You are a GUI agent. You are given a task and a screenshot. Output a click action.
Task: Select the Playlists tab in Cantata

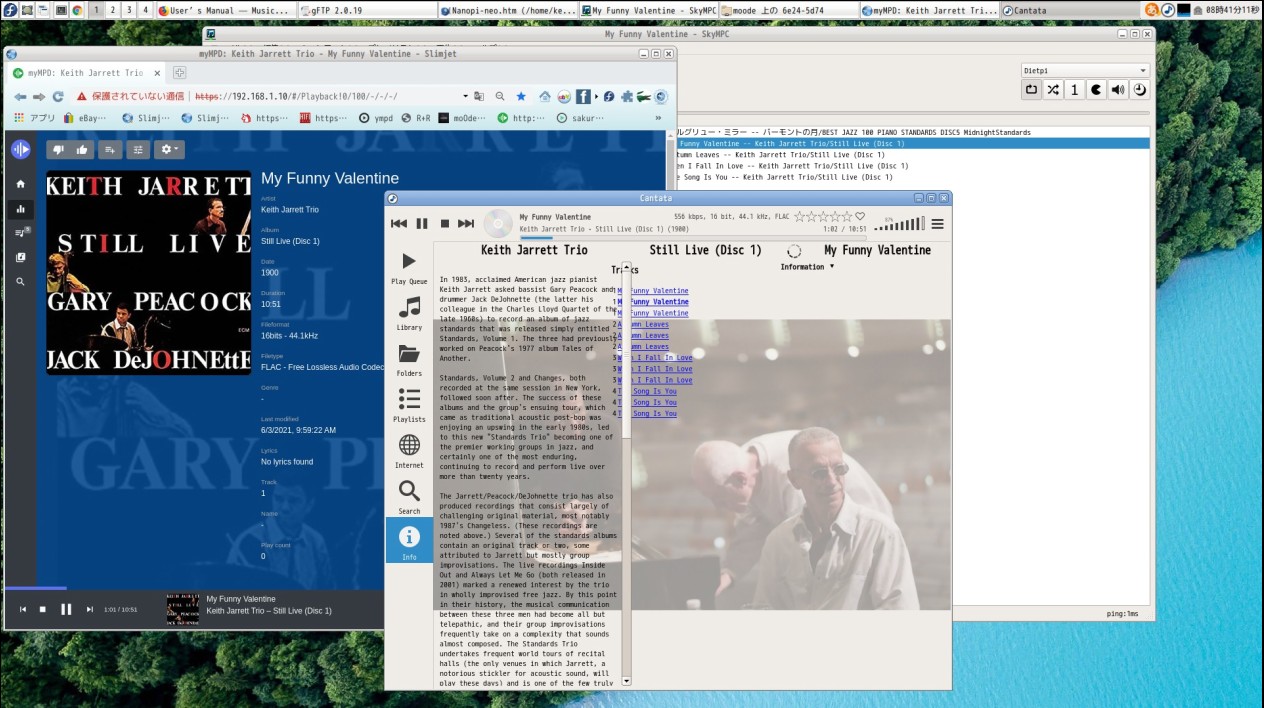click(x=409, y=405)
